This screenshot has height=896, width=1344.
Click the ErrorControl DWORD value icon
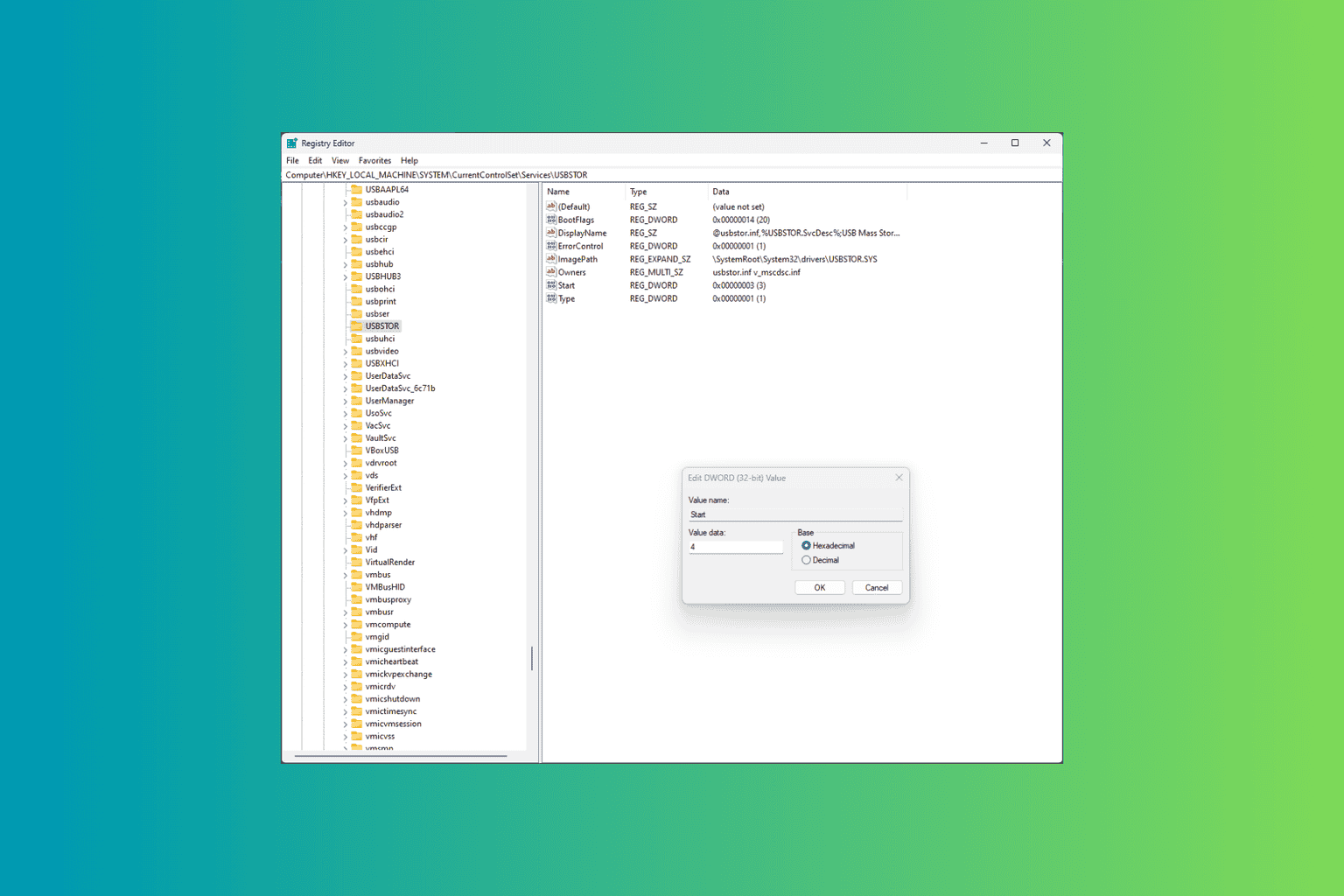click(x=551, y=246)
